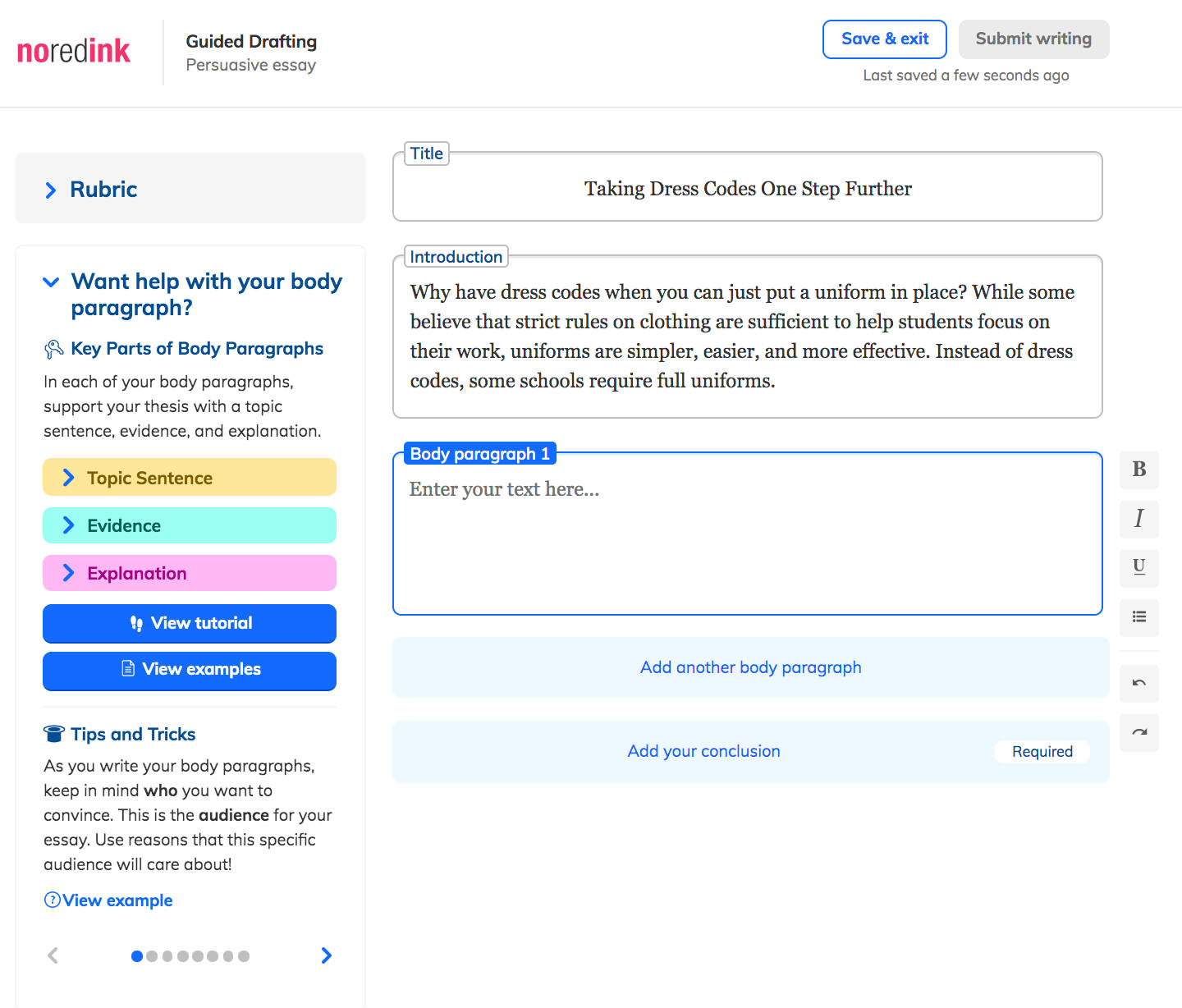
Task: Click the View tutorial button
Action: pyautogui.click(x=189, y=623)
